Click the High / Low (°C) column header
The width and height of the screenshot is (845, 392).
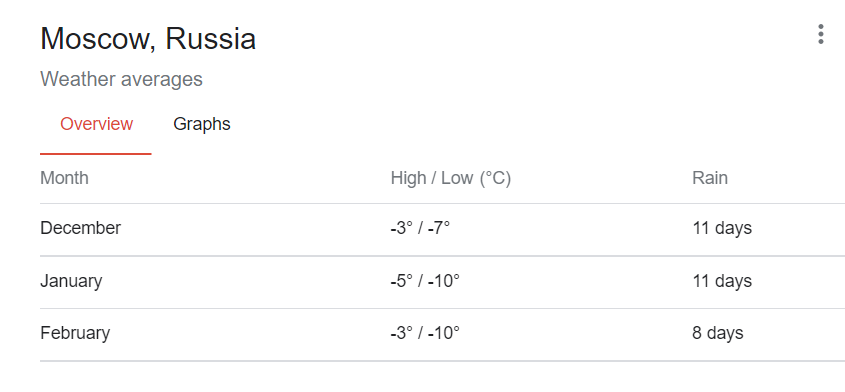pyautogui.click(x=451, y=178)
